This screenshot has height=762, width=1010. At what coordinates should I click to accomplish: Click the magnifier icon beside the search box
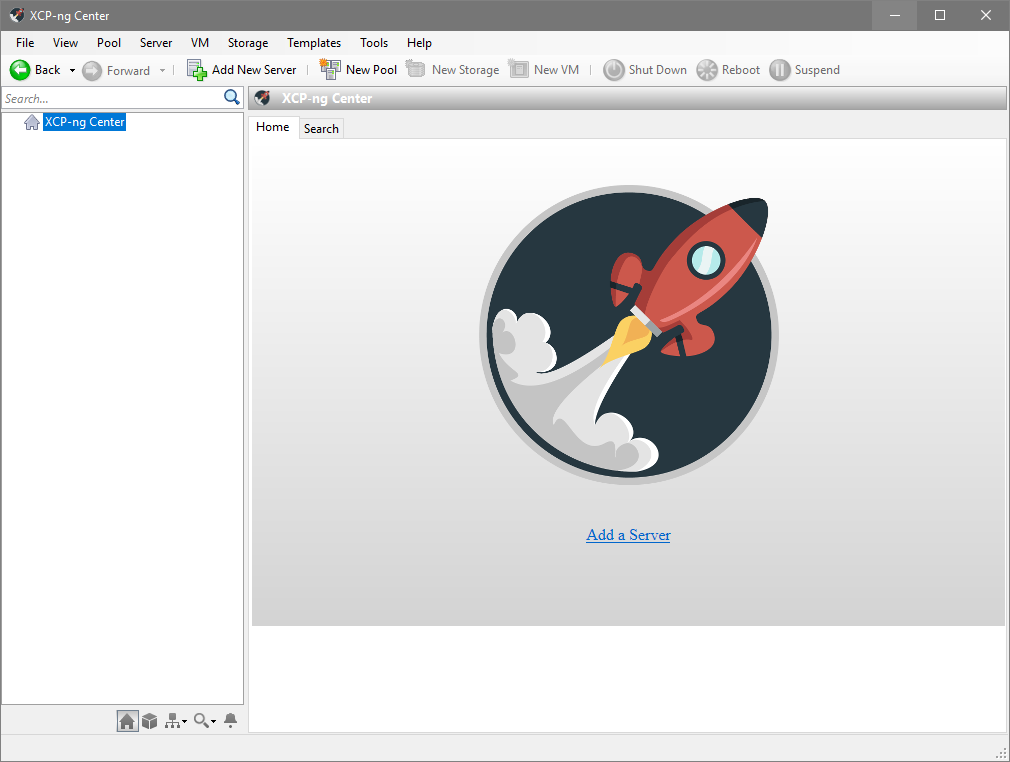231,97
